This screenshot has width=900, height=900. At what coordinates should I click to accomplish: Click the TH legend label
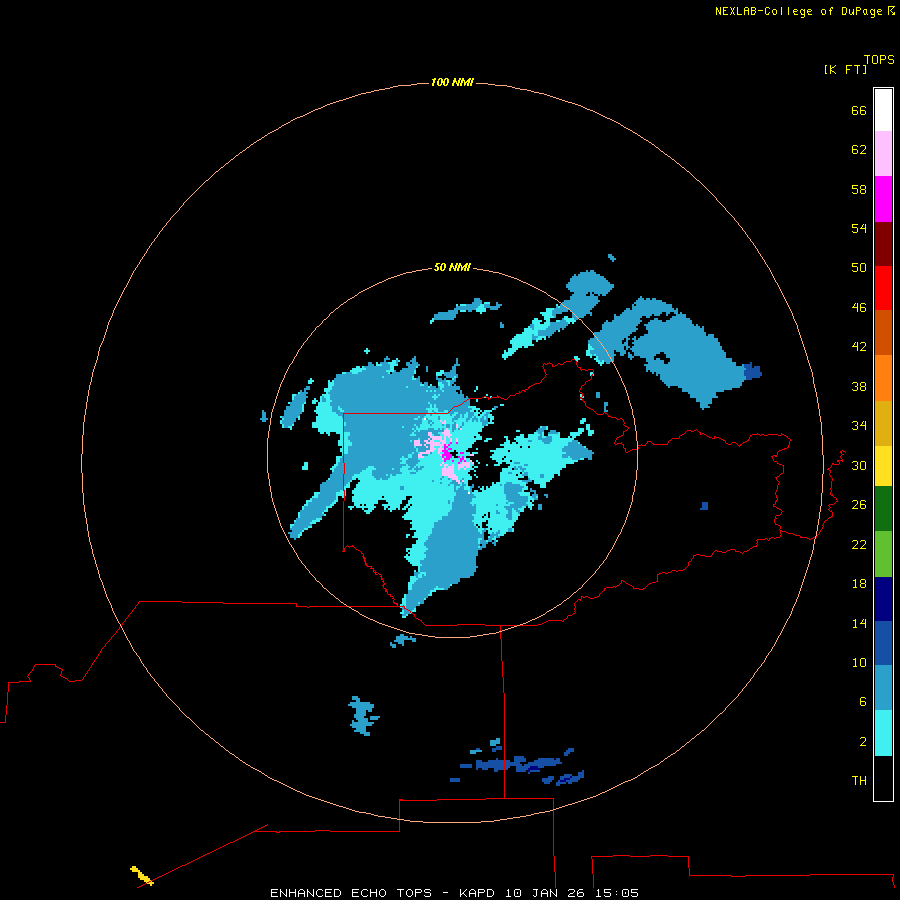pyautogui.click(x=859, y=781)
